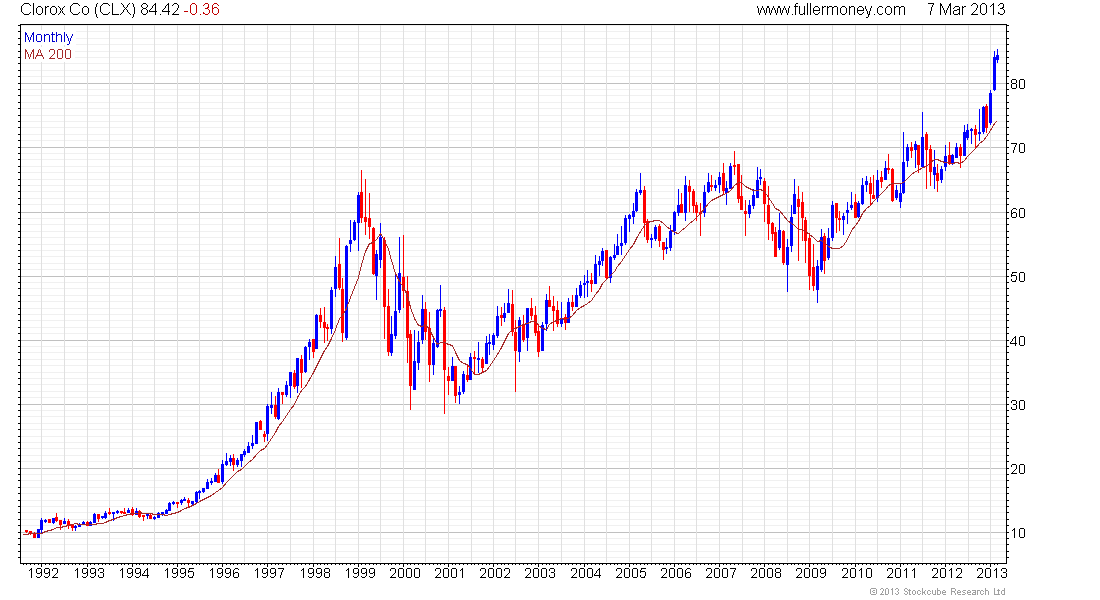This screenshot has height=600, width=1100.
Task: Click the 1997 year label
Action: [269, 573]
